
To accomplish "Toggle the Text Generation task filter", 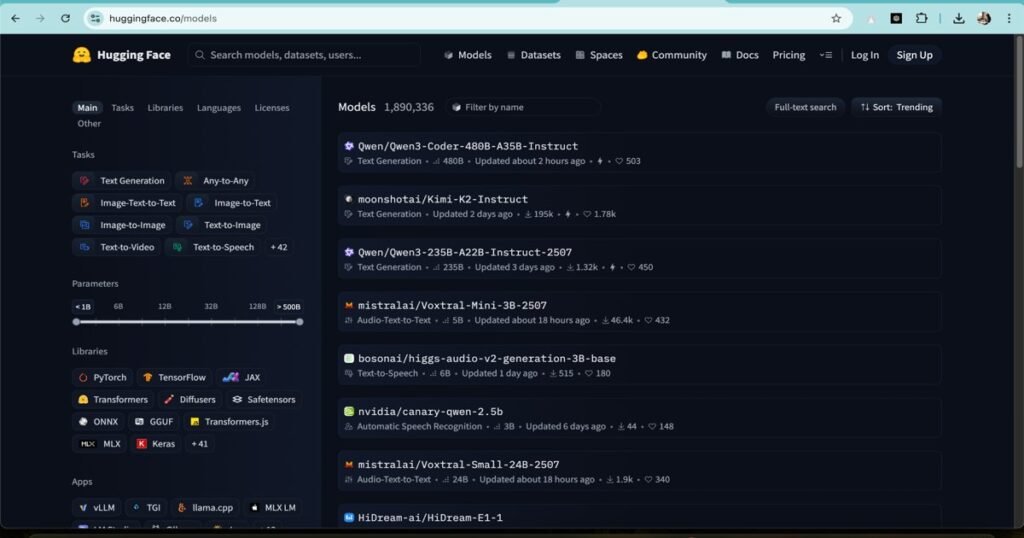I will [x=122, y=181].
